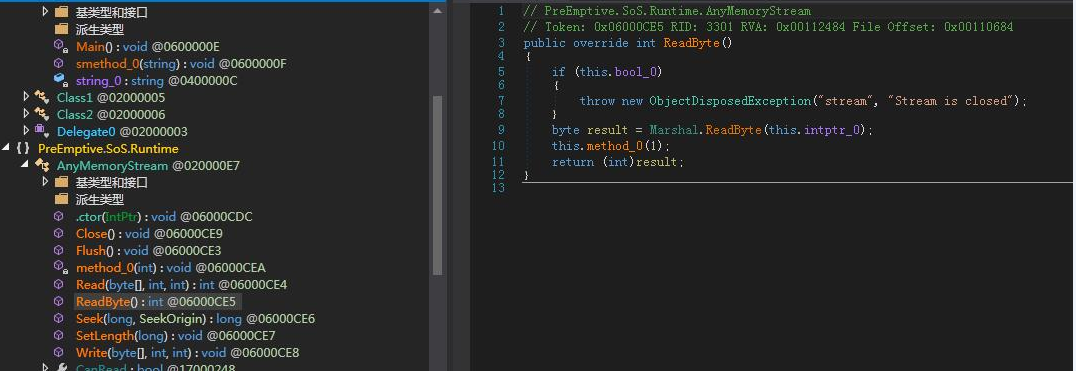Click the method icon beside the ReadByte() tree row

60,302
